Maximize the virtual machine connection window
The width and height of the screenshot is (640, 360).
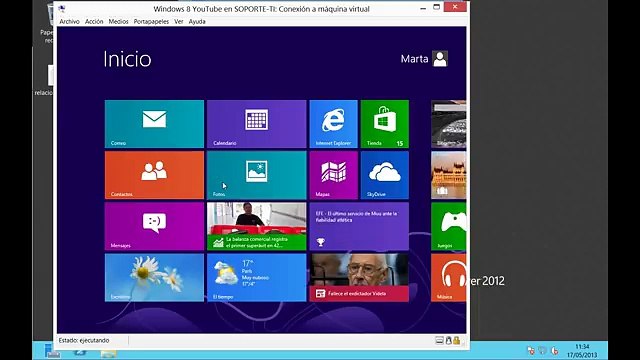click(436, 7)
